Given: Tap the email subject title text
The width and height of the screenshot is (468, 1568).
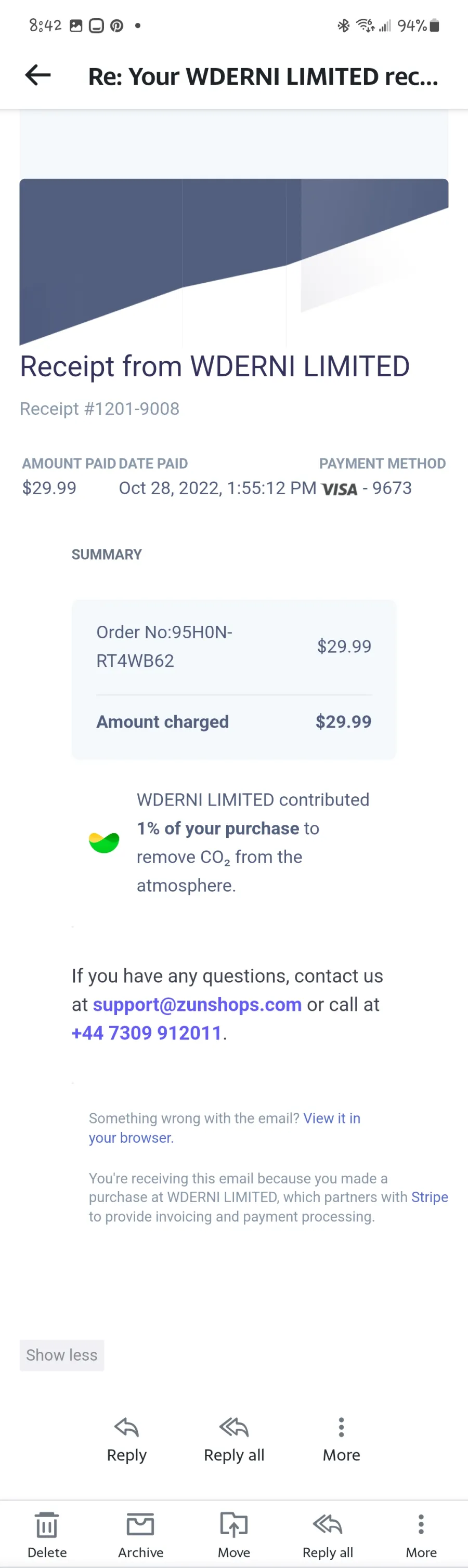Looking at the screenshot, I should (x=263, y=76).
